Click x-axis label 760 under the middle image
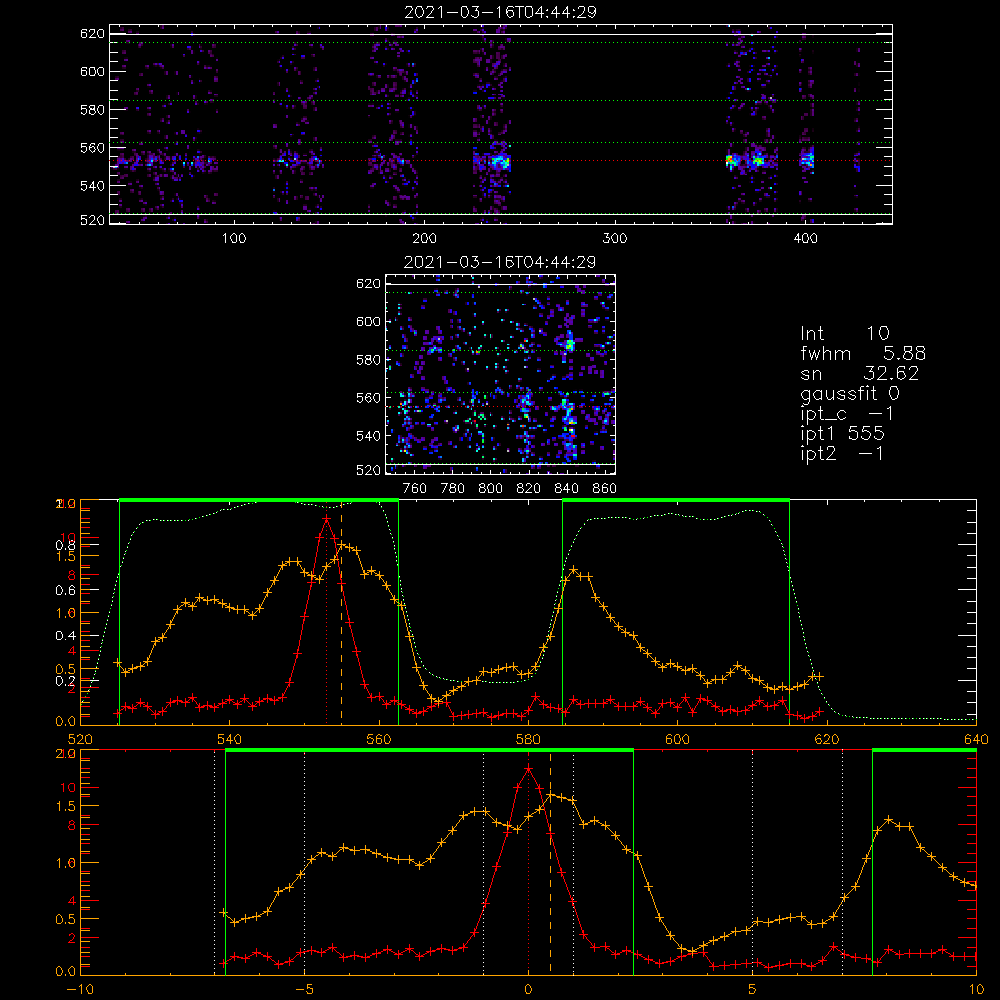This screenshot has height=1000, width=1000. [415, 489]
